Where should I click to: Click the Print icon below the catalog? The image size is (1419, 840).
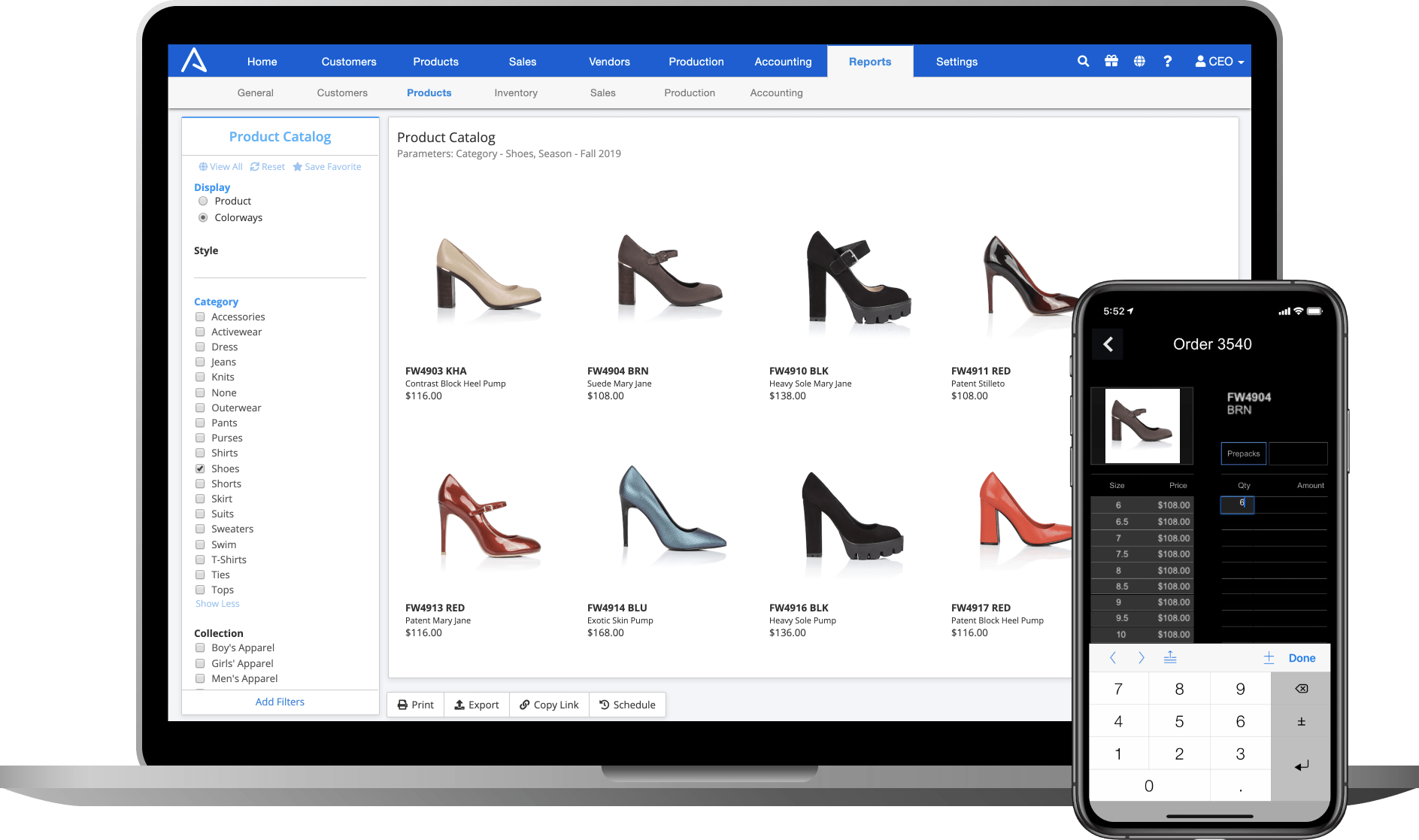[x=403, y=705]
